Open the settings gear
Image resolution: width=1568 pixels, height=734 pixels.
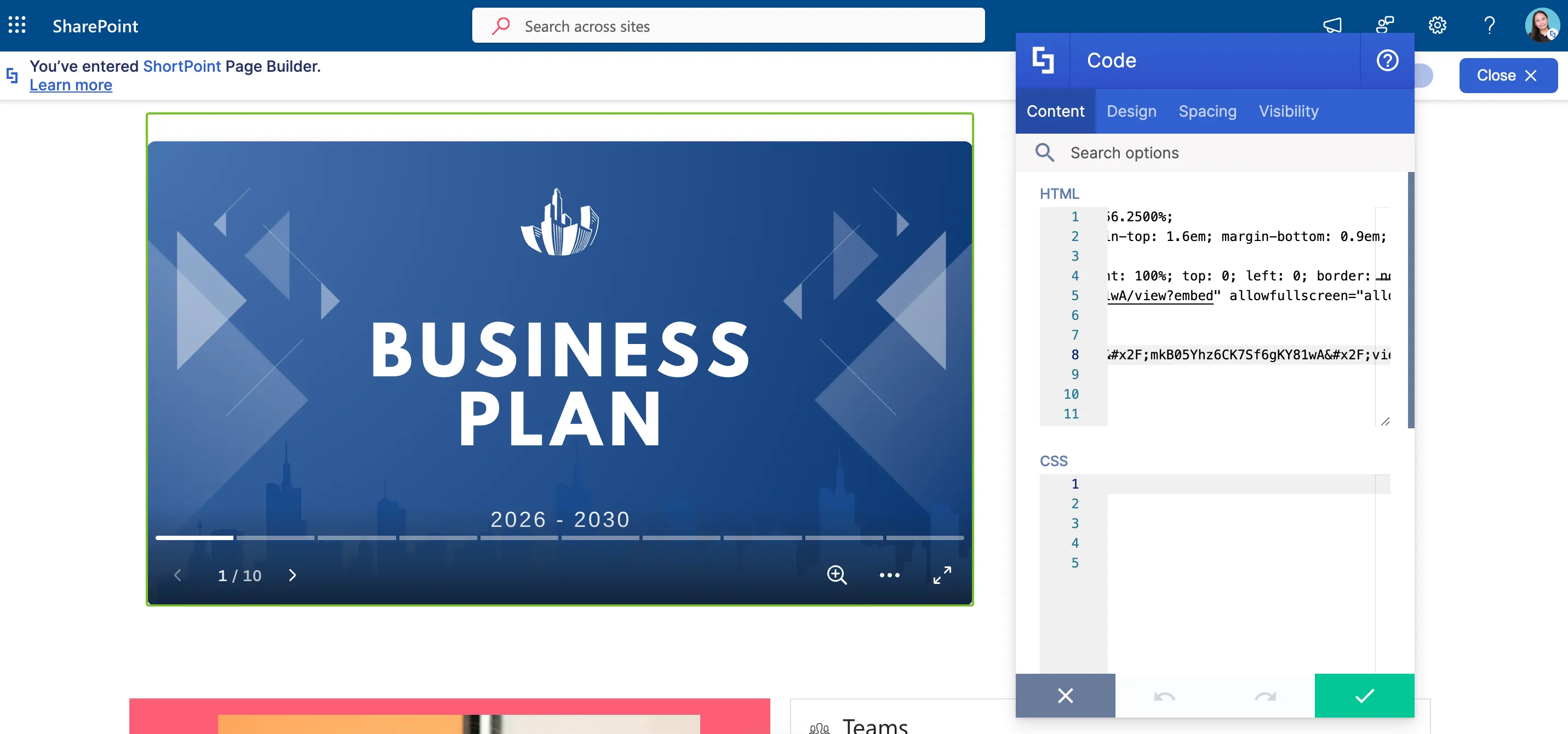(1437, 26)
